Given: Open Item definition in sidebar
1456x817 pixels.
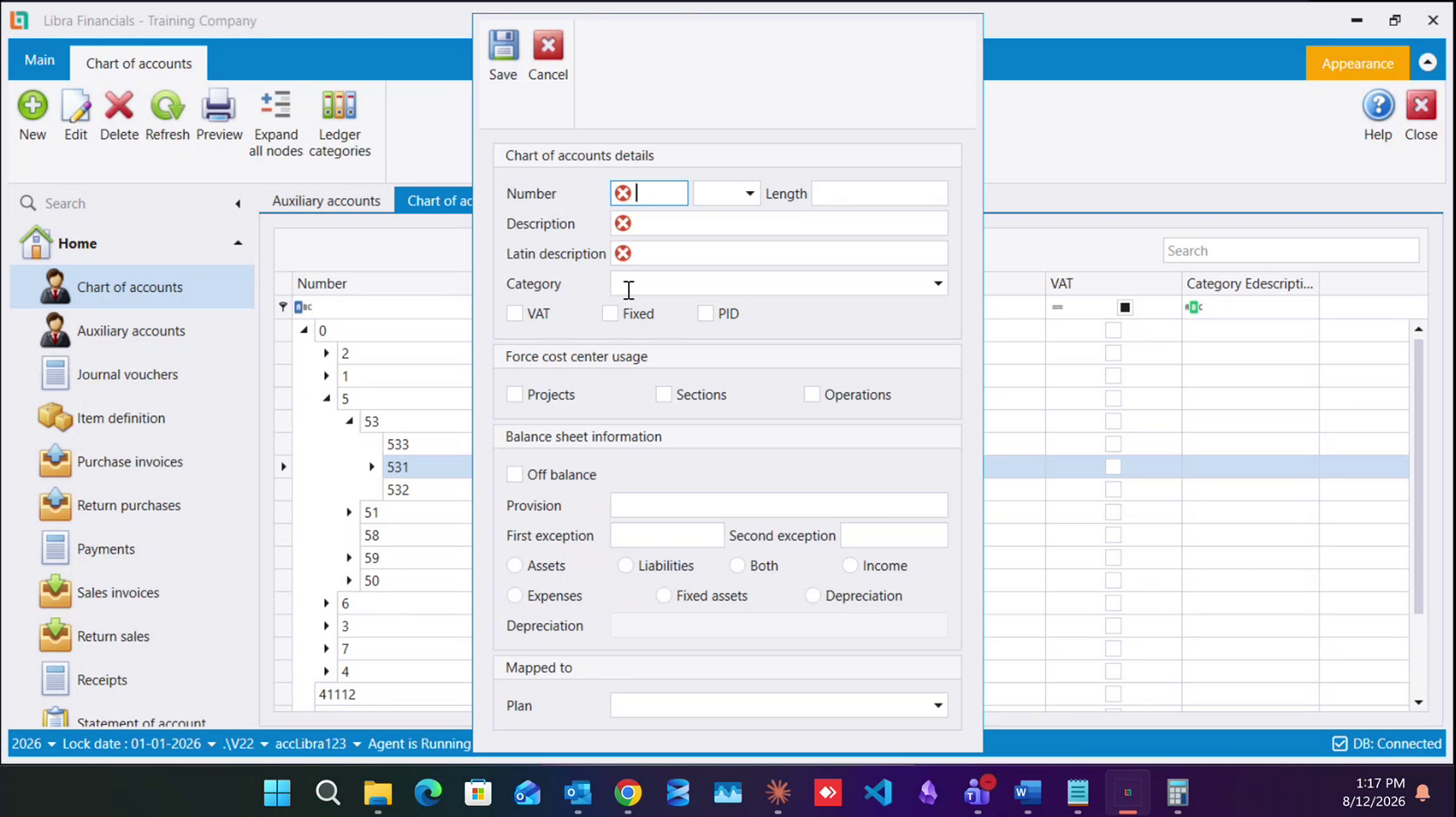Looking at the screenshot, I should tap(121, 418).
